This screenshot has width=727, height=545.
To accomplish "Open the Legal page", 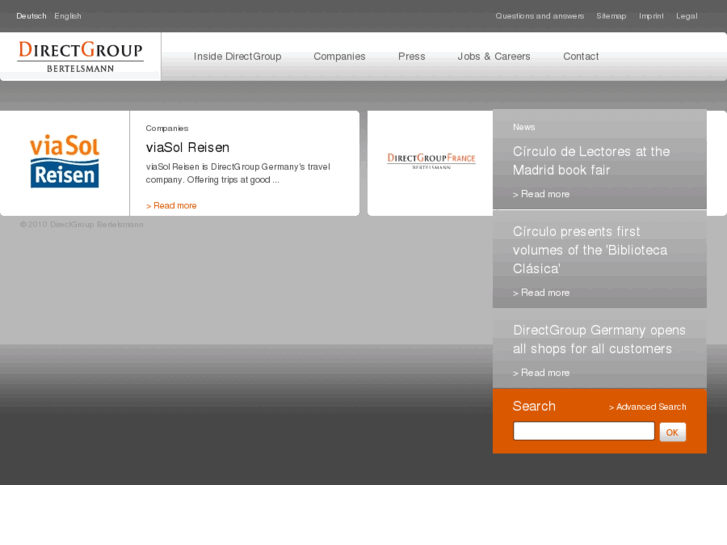I will [687, 16].
